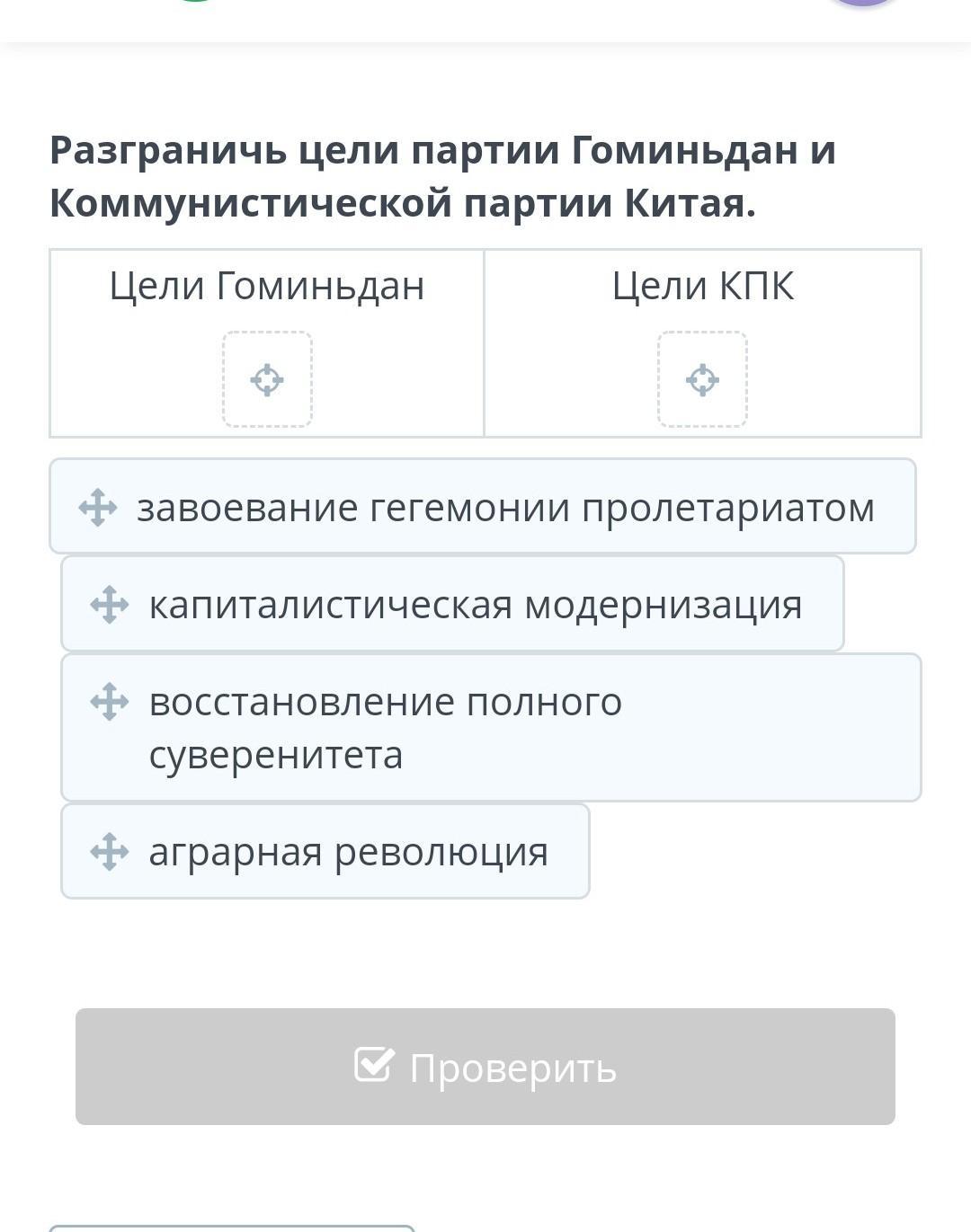Select the восстановление полного суверенитета answer card

coord(491,728)
